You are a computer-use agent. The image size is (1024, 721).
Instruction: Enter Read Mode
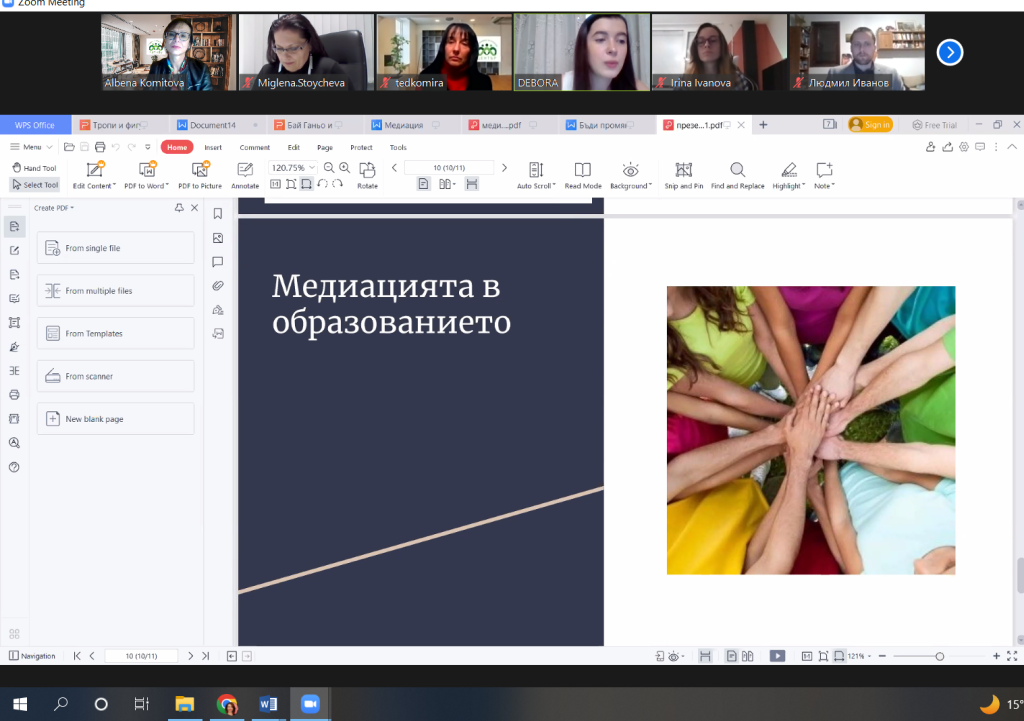[x=583, y=176]
